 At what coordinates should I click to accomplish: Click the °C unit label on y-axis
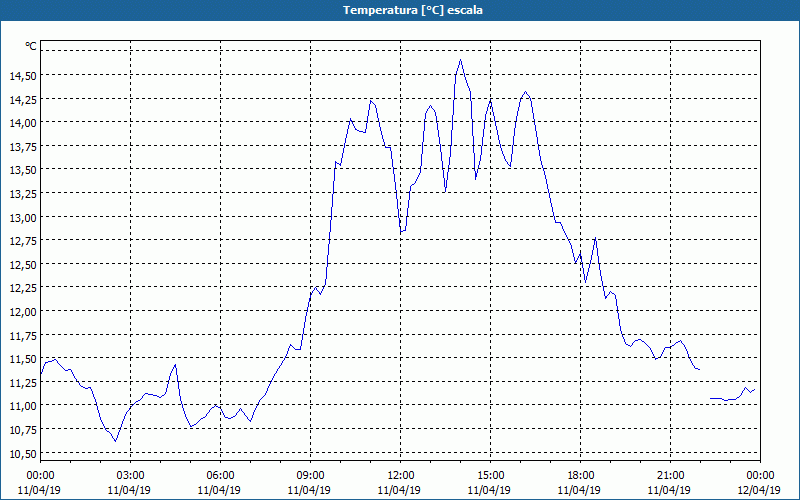pos(31,46)
